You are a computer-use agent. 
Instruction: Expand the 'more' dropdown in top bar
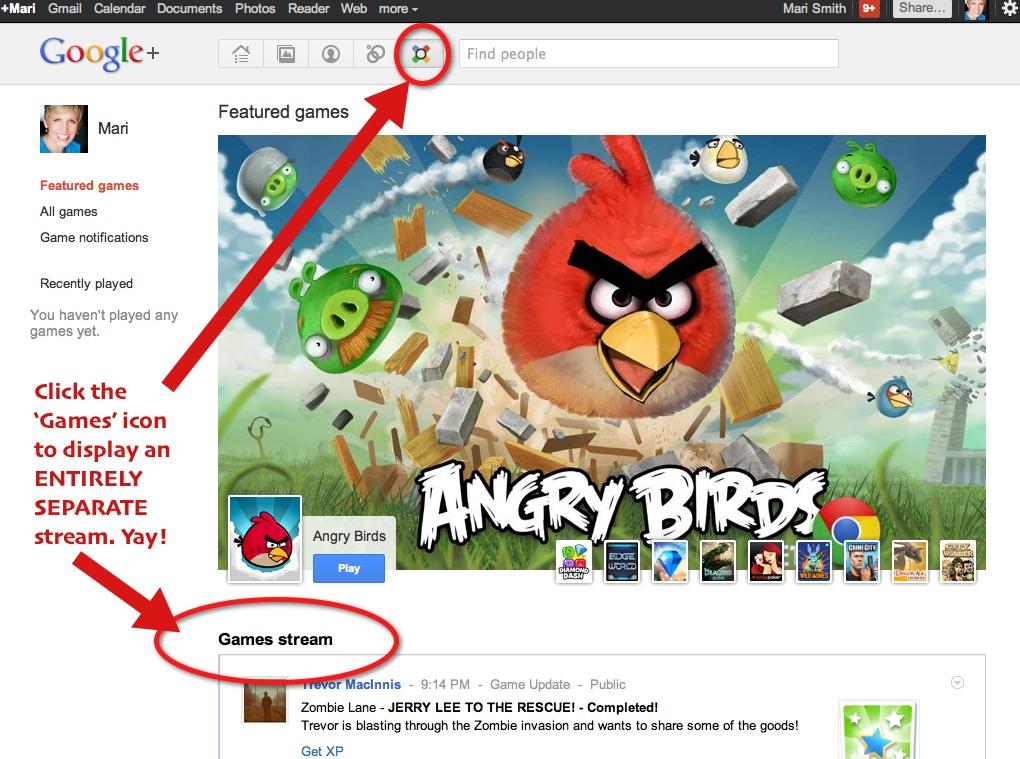tap(398, 8)
